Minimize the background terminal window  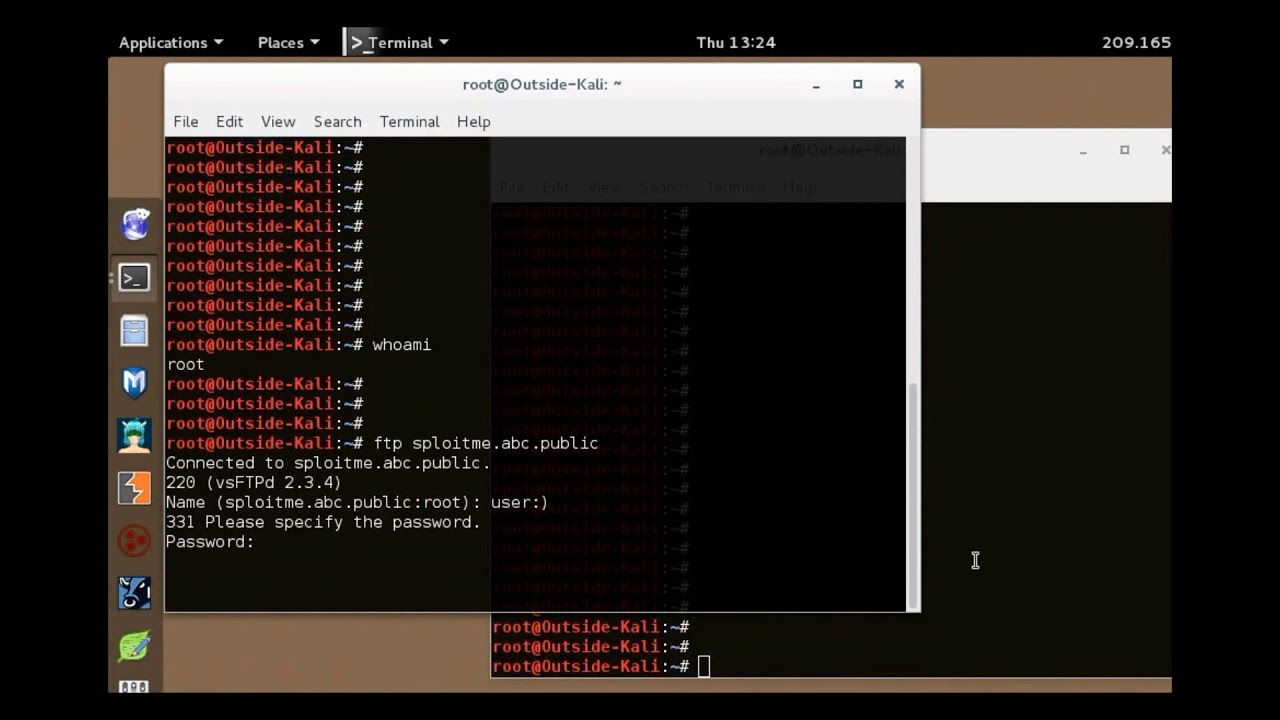tap(1083, 150)
